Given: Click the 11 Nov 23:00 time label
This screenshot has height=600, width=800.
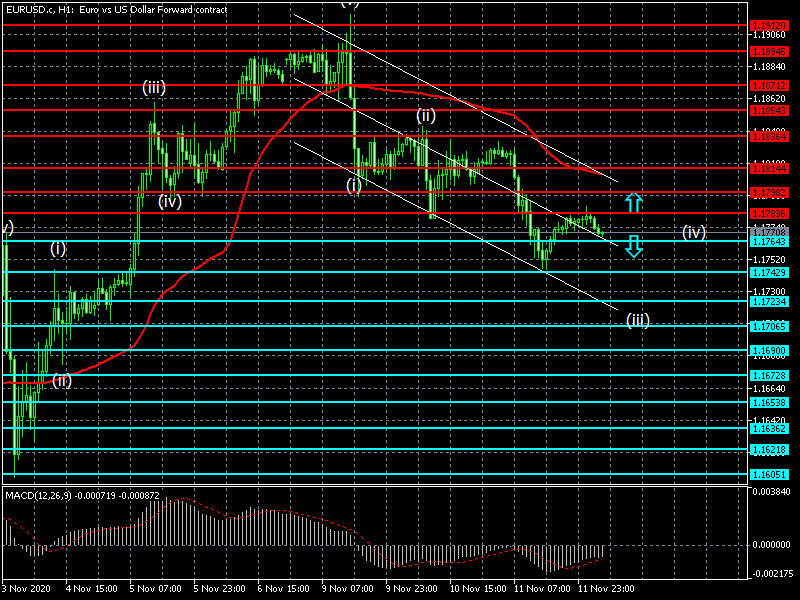Looking at the screenshot, I should click(606, 588).
